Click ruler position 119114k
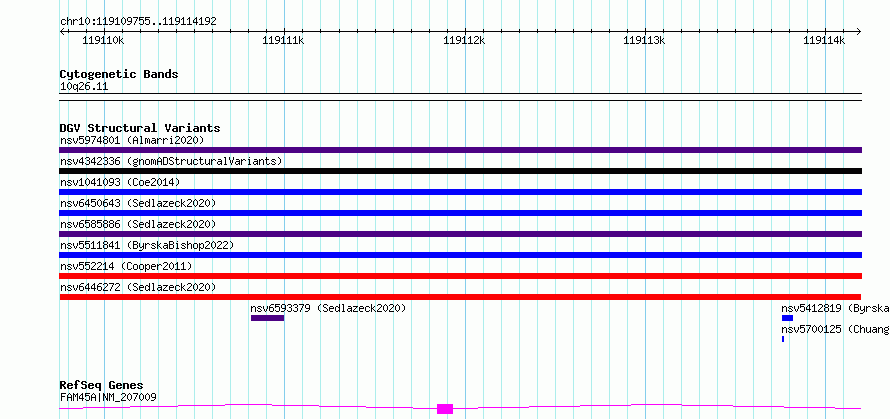 825,40
